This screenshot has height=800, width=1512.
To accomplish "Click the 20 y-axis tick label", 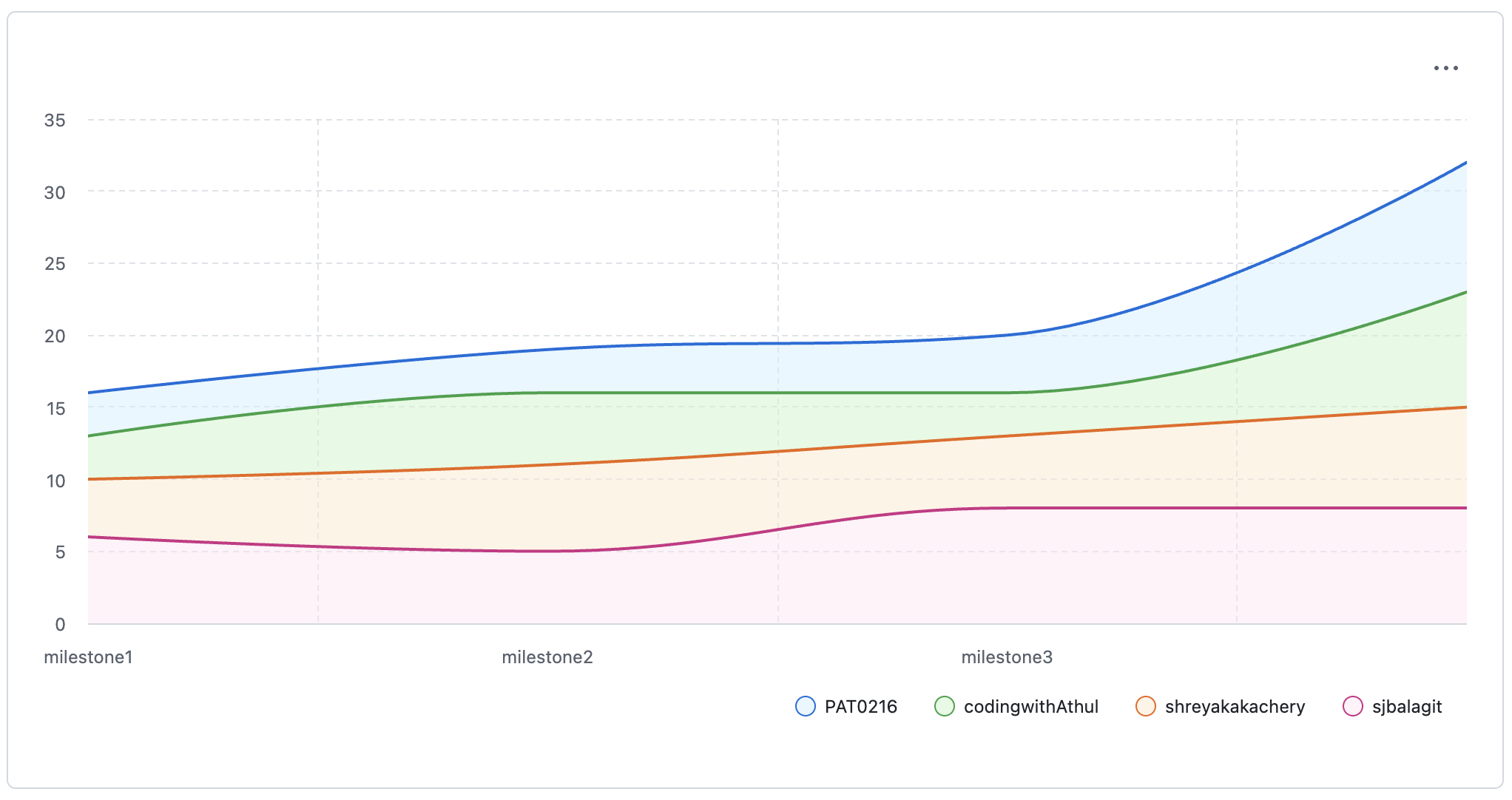I will (55, 336).
